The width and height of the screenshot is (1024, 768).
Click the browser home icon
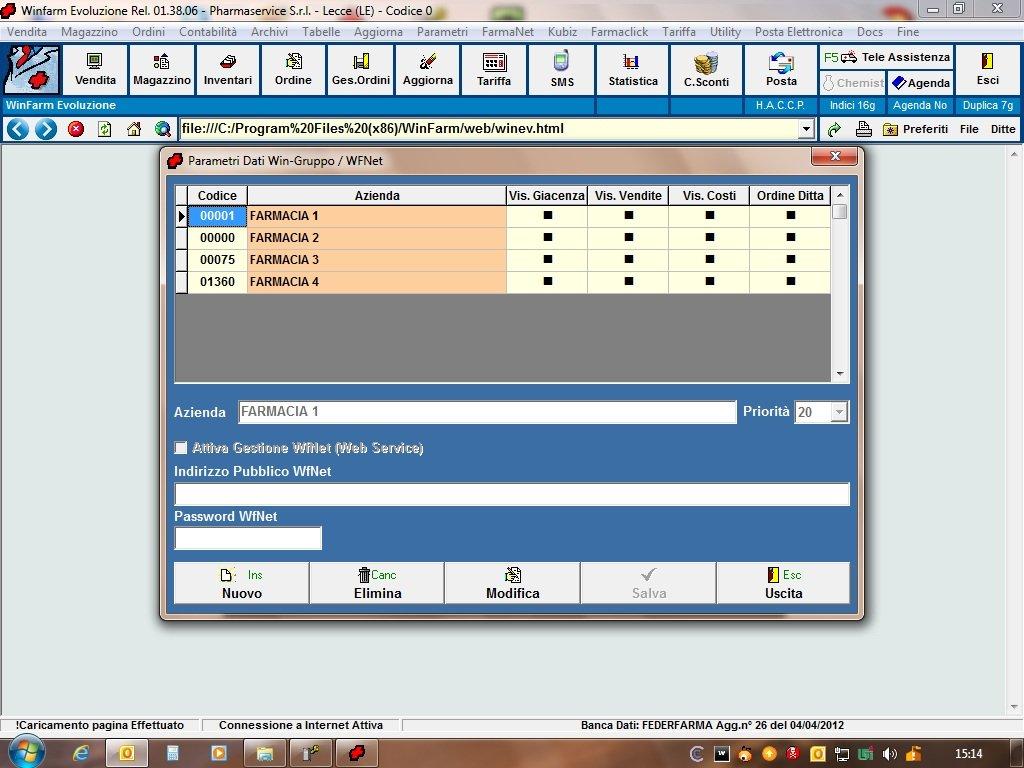(134, 129)
